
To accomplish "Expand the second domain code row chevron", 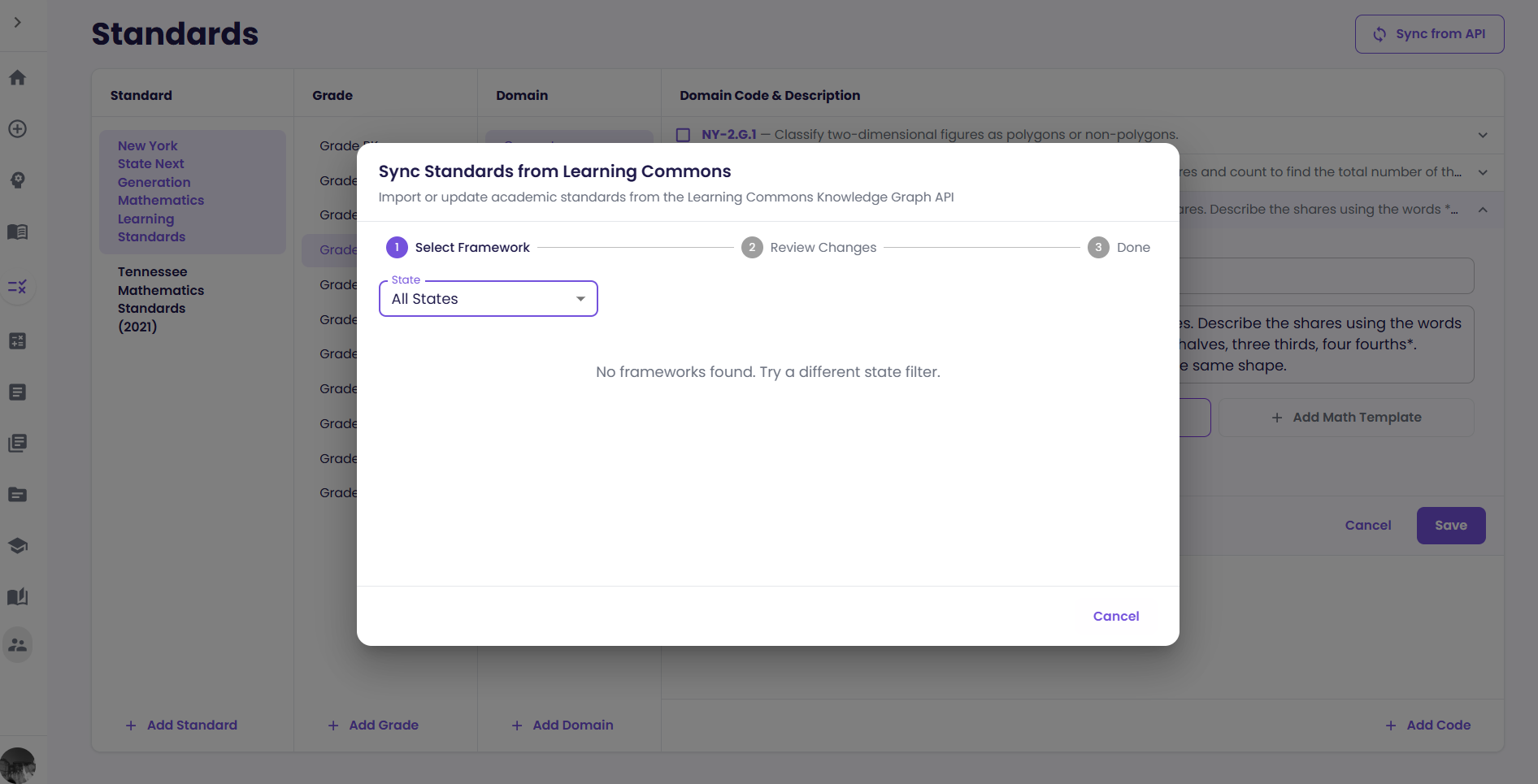I will 1483,172.
